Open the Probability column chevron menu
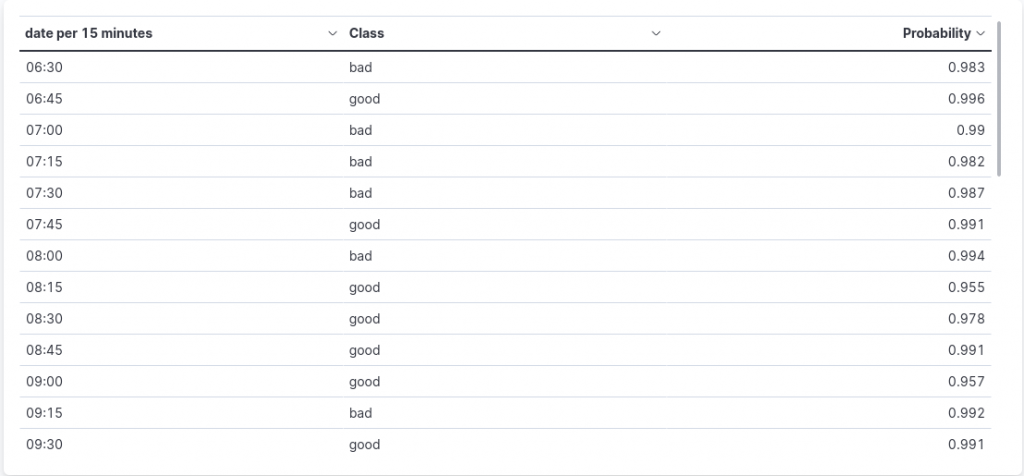 (x=980, y=34)
